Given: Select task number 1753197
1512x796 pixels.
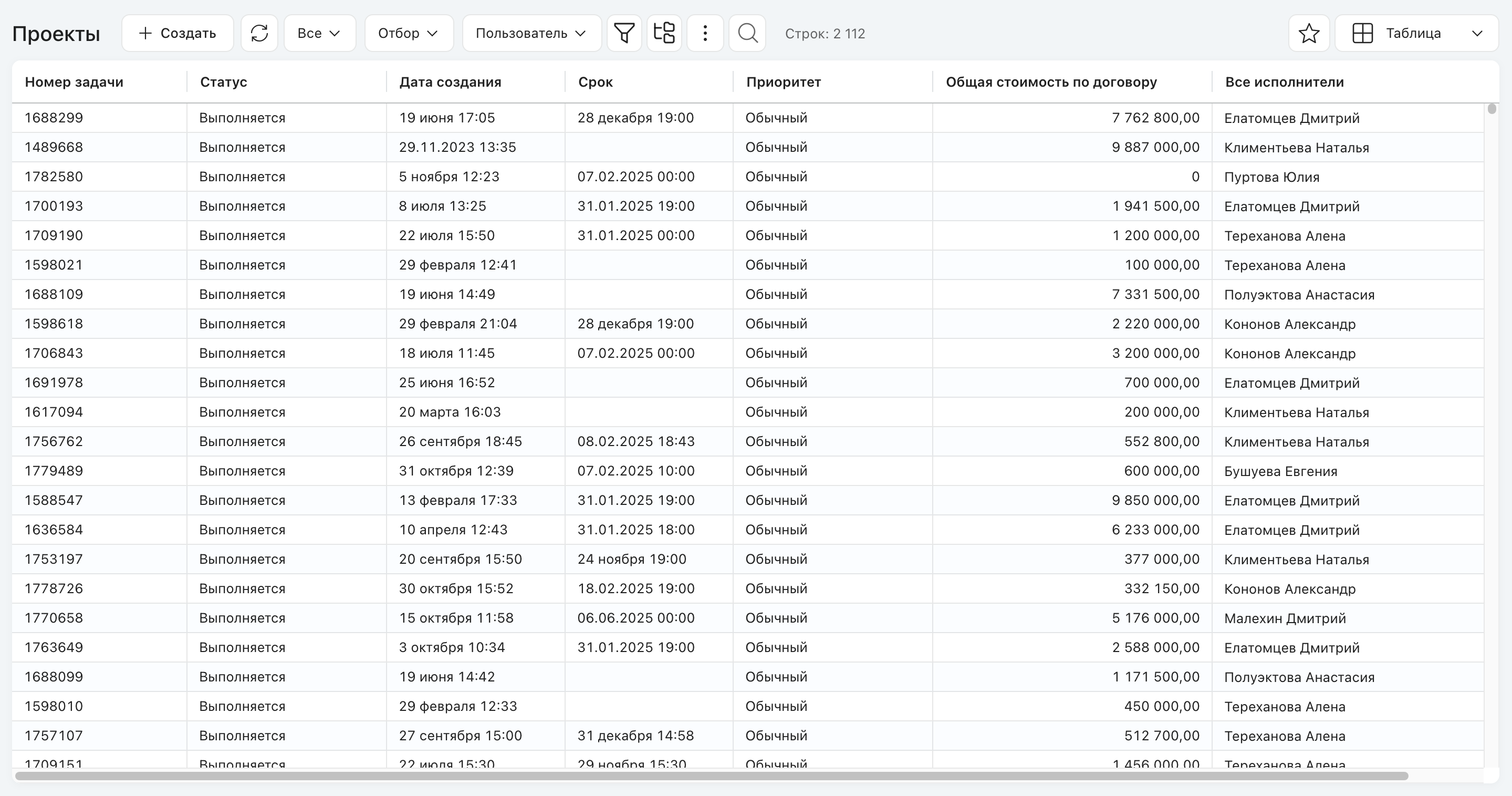Looking at the screenshot, I should coord(54,559).
